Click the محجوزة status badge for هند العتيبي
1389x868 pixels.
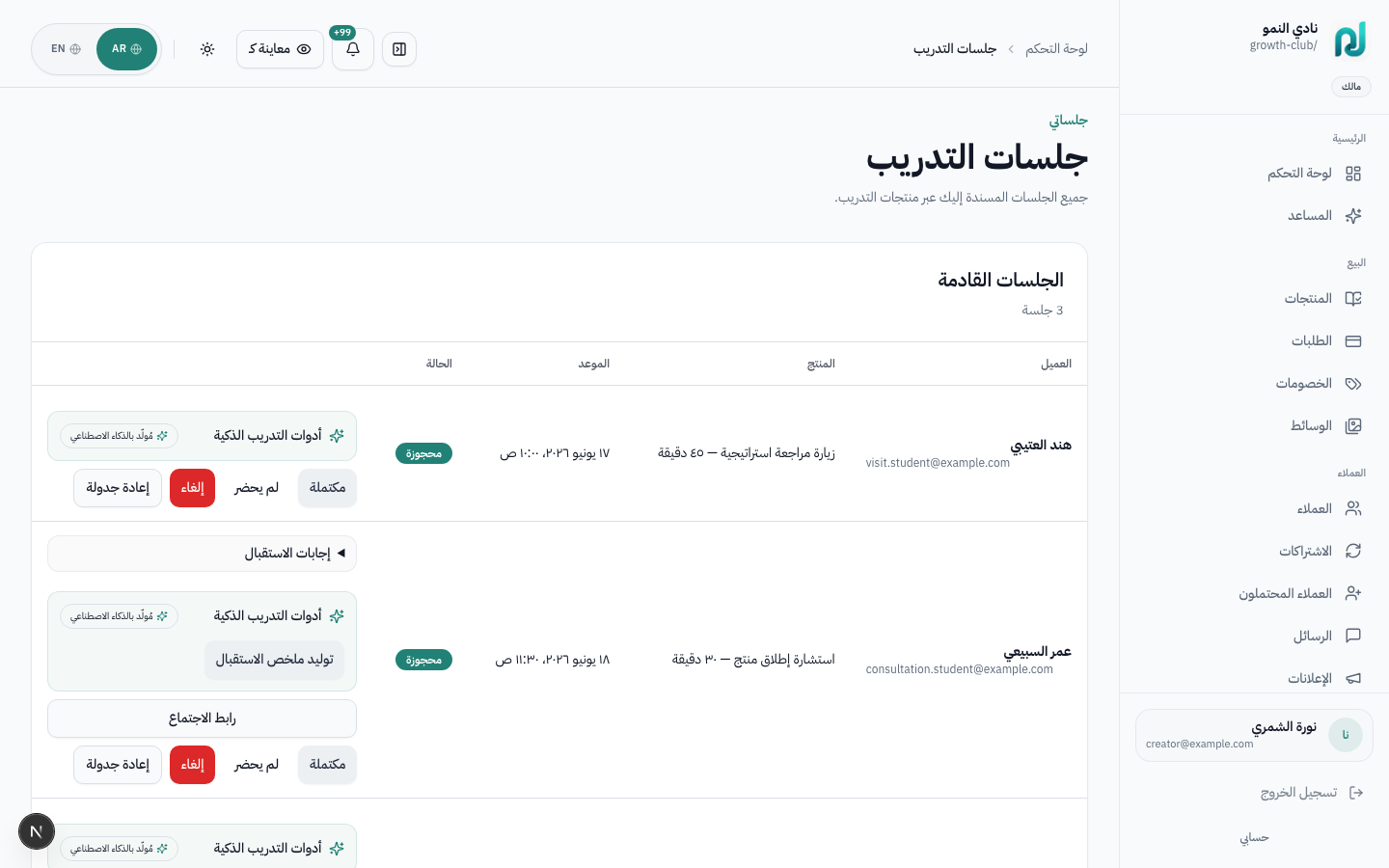423,453
